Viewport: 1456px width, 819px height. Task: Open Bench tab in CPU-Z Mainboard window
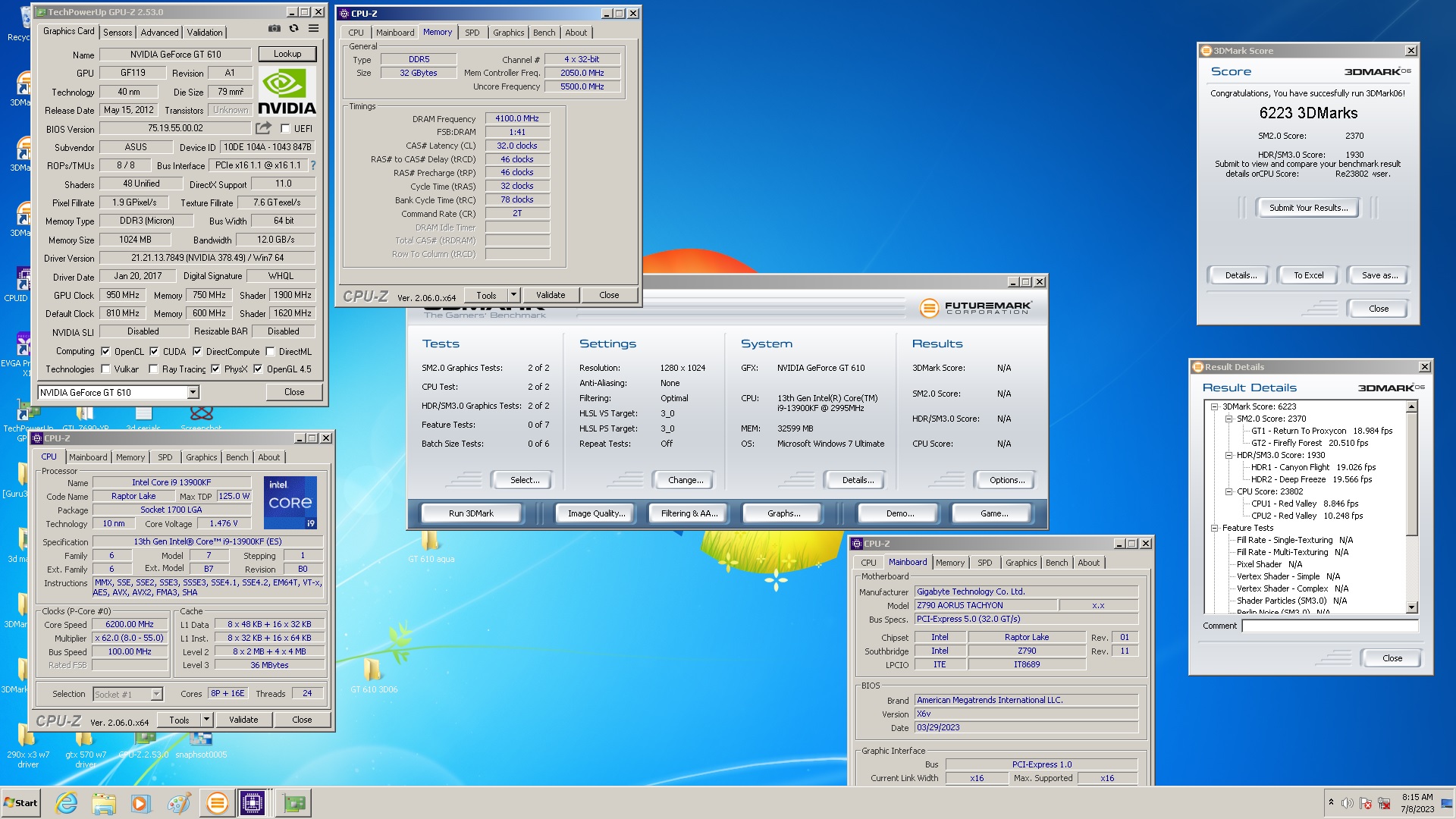1056,563
